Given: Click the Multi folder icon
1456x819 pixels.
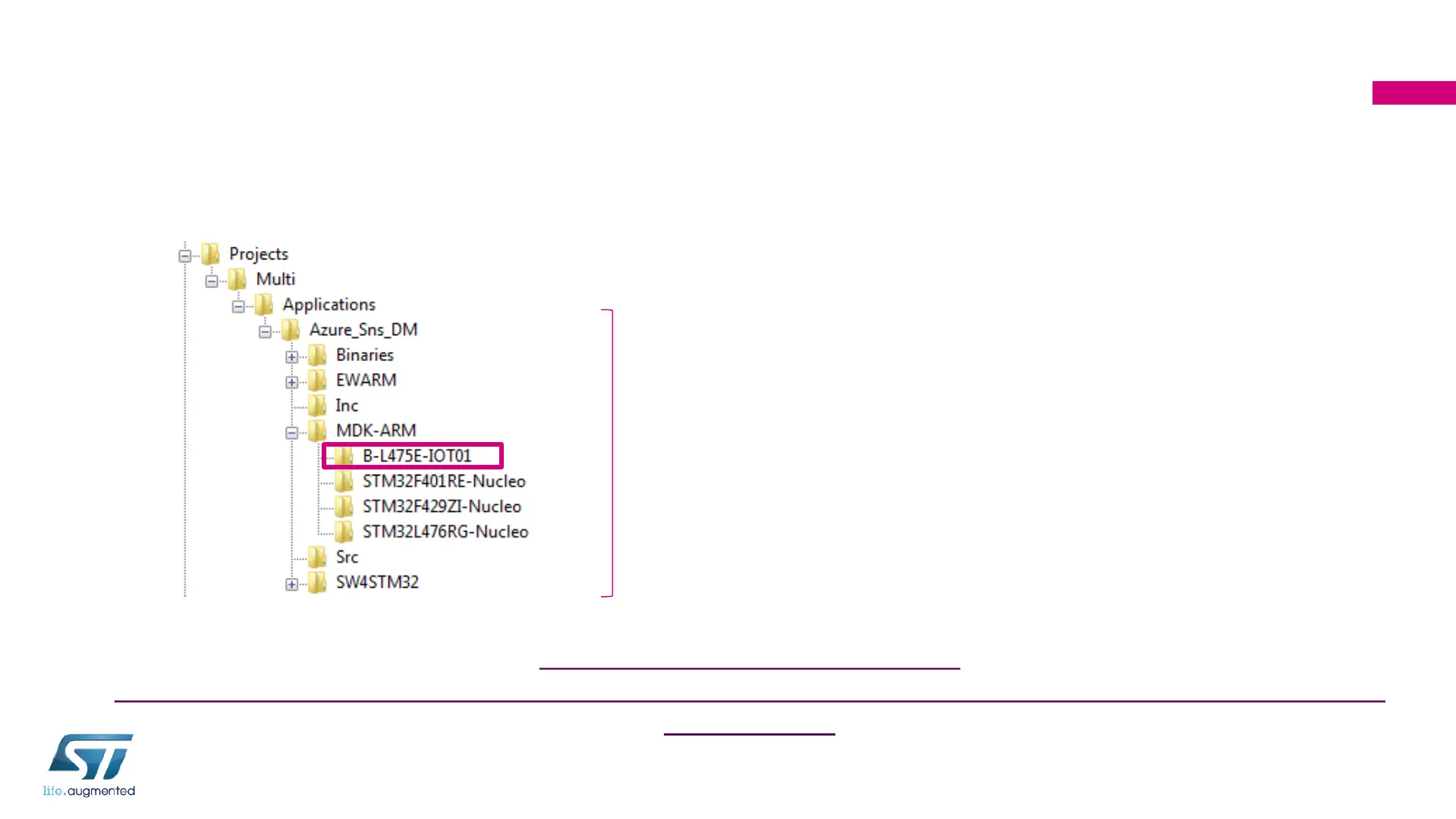Looking at the screenshot, I should pyautogui.click(x=237, y=279).
